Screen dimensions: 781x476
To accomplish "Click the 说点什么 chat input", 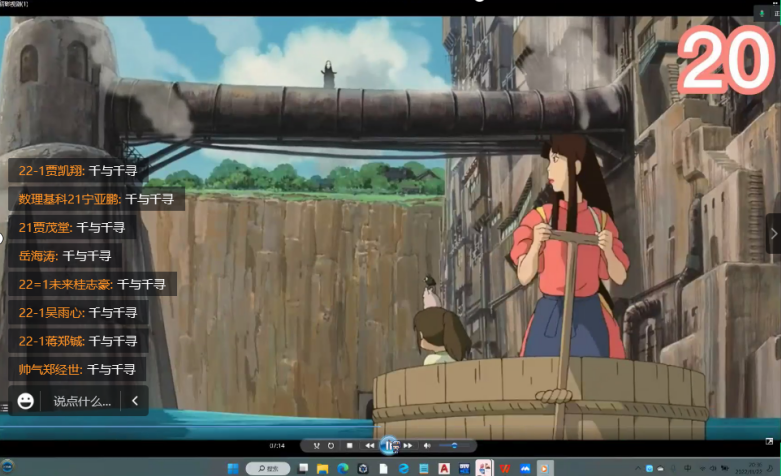I will point(82,401).
